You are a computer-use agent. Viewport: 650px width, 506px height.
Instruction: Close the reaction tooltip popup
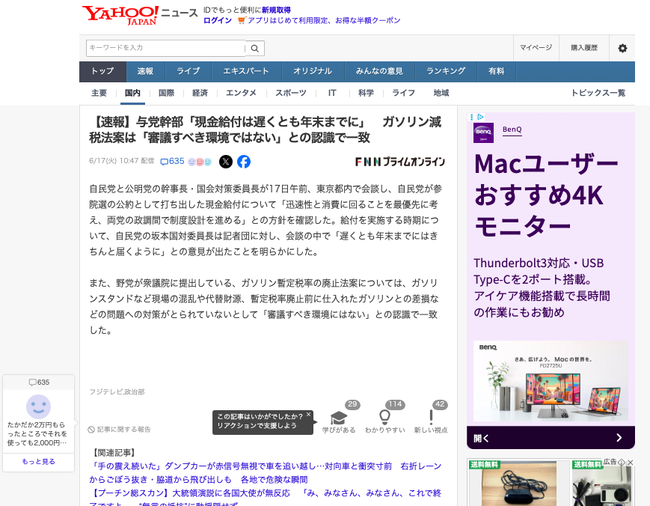[x=308, y=414]
